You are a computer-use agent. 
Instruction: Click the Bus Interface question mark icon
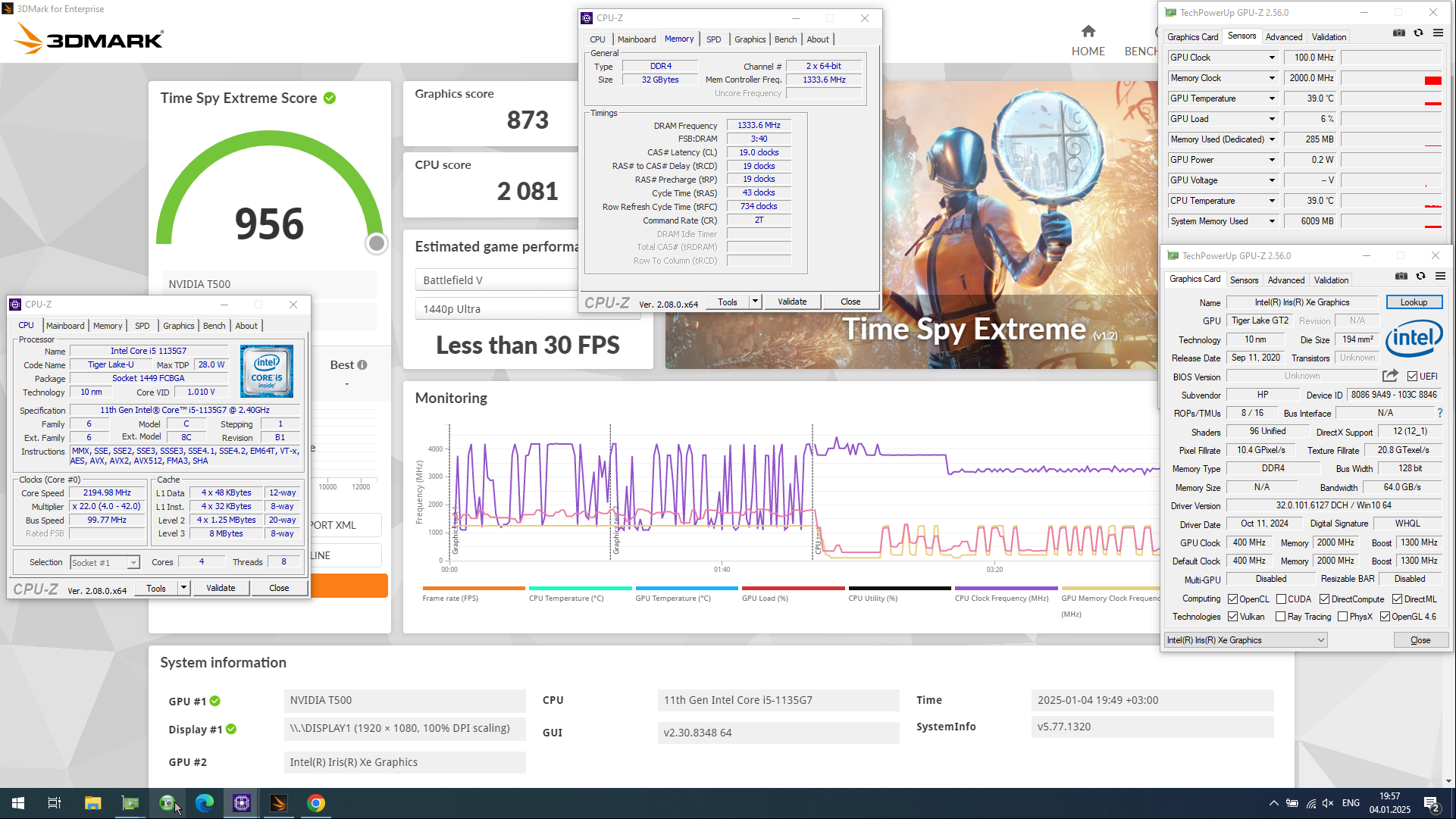[x=1440, y=413]
